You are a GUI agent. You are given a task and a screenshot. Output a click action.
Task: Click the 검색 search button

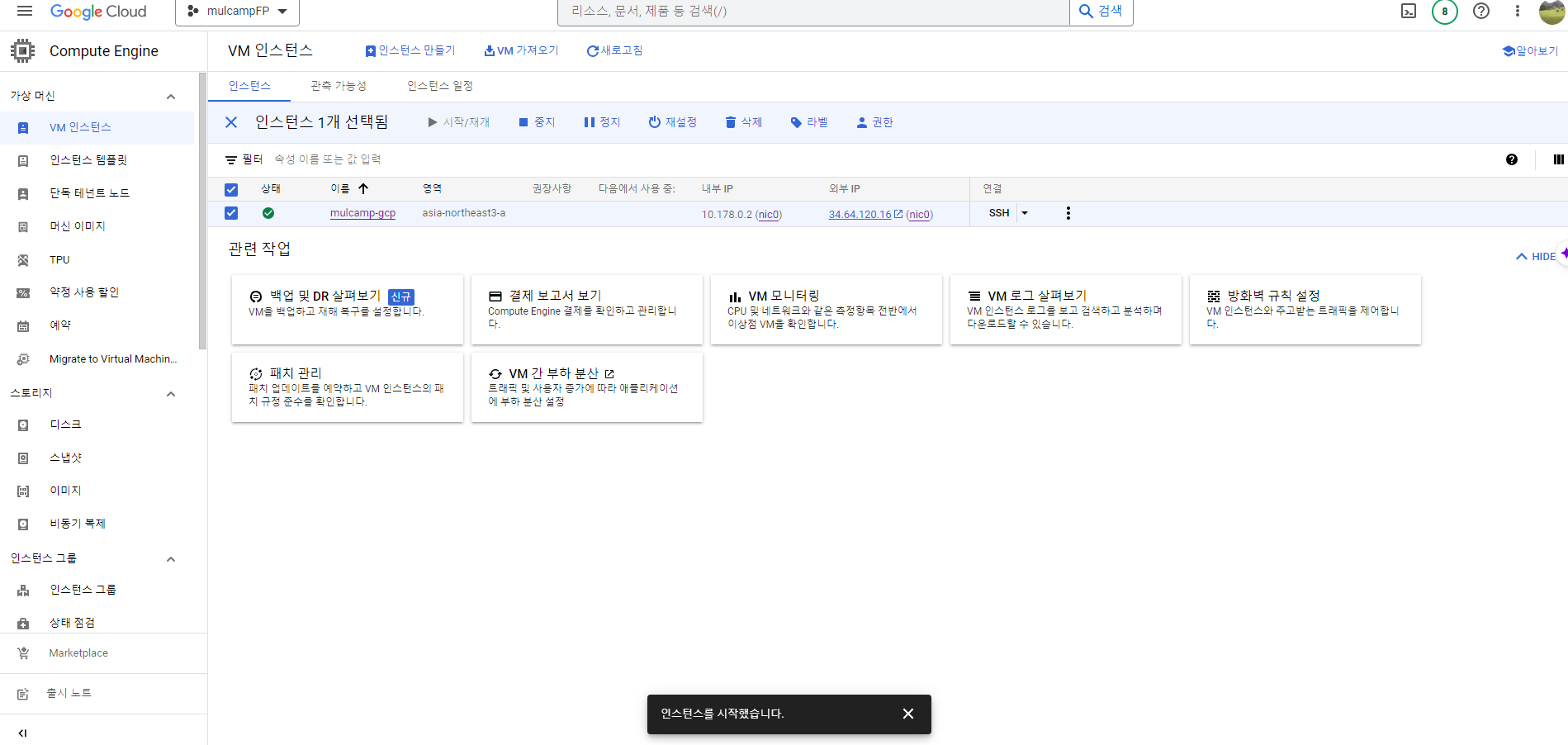point(1101,12)
